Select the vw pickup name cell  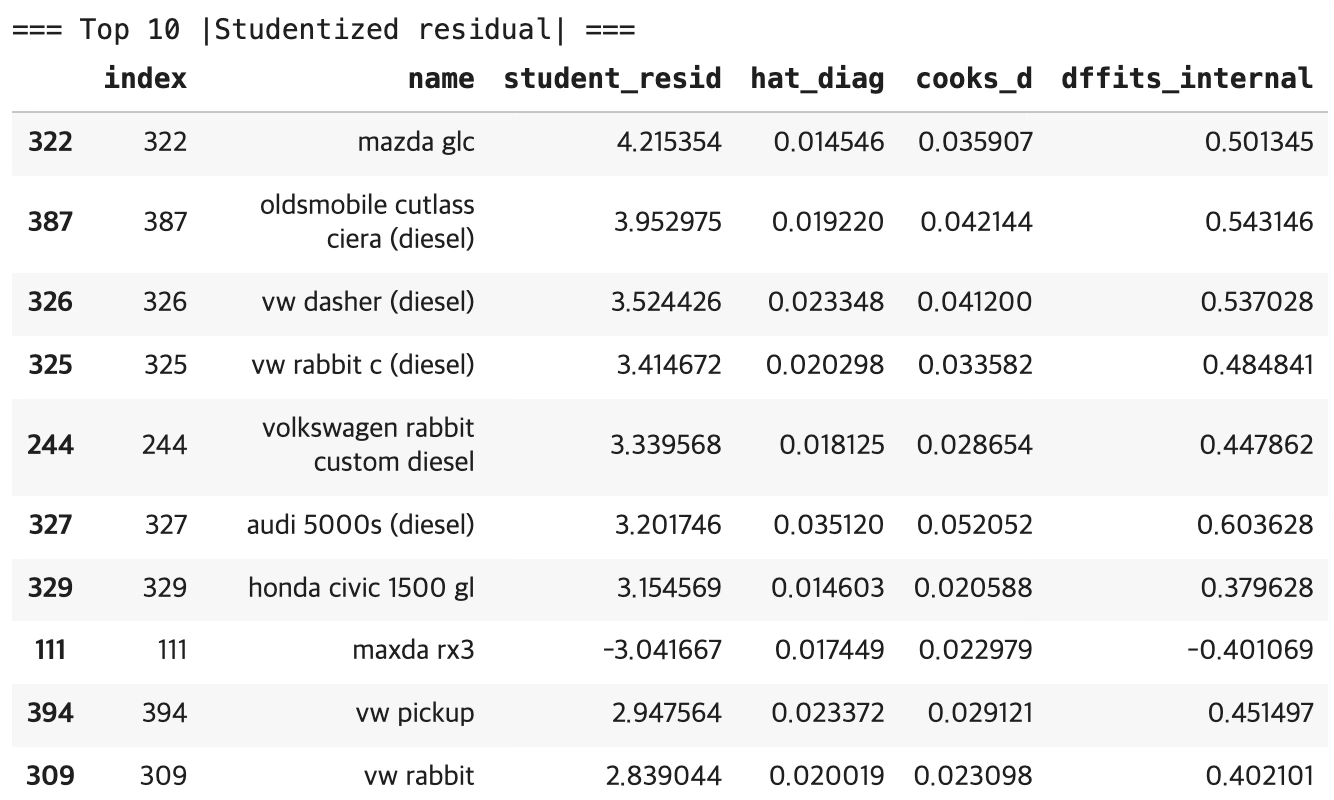414,713
